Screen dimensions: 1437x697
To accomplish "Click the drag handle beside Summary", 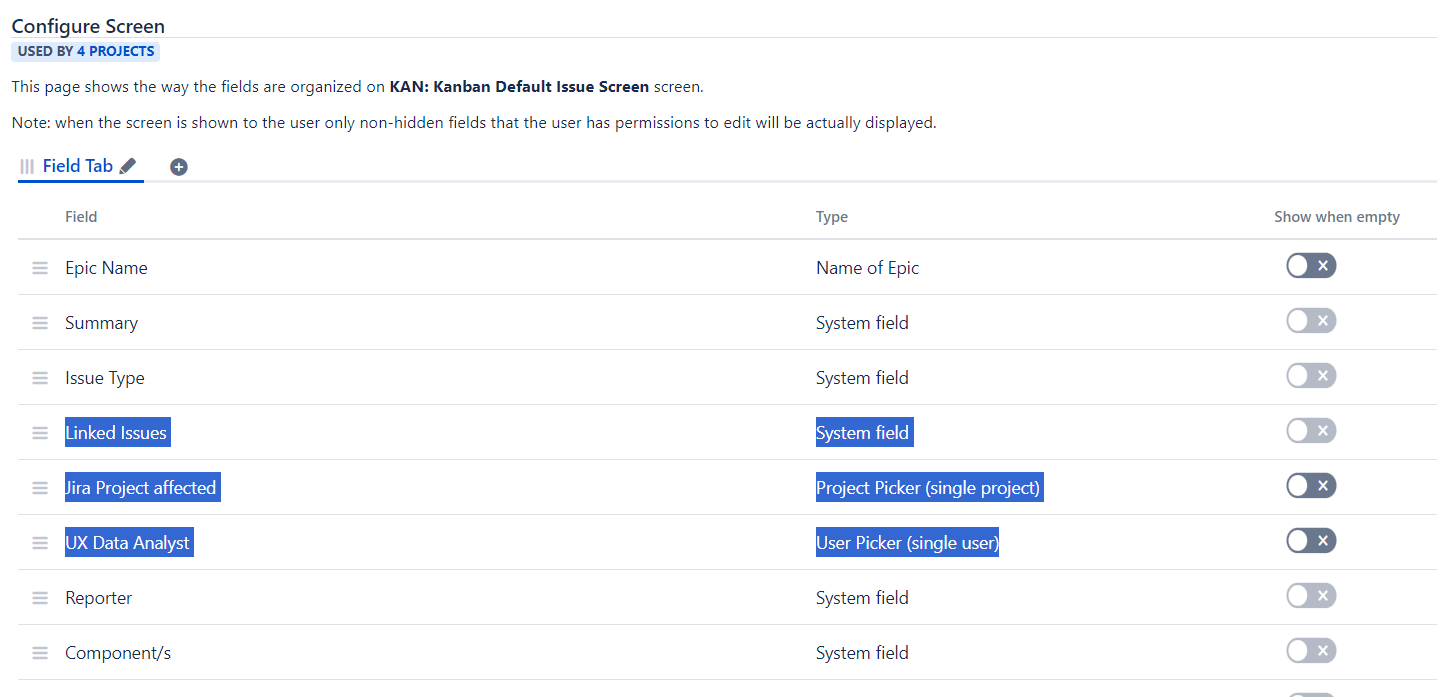I will pyautogui.click(x=40, y=323).
